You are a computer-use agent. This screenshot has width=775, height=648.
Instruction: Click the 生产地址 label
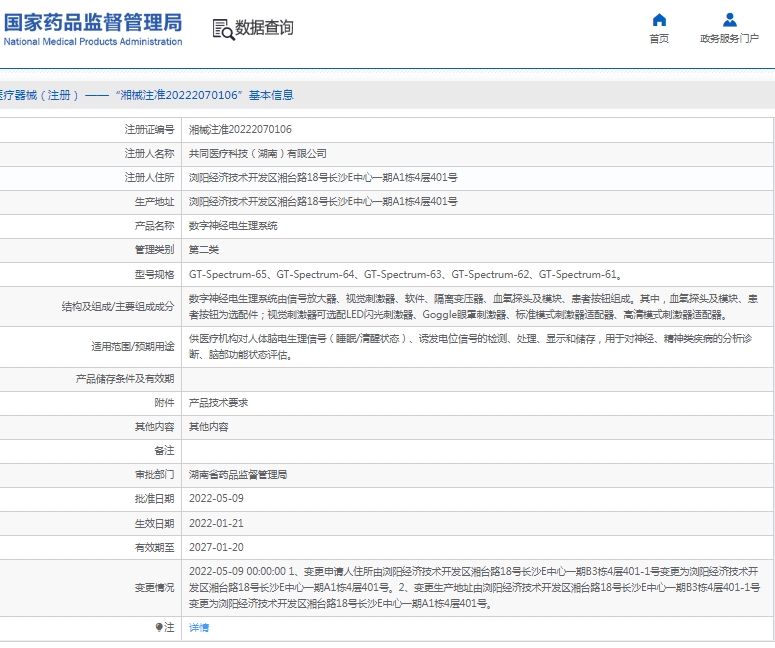pos(154,202)
